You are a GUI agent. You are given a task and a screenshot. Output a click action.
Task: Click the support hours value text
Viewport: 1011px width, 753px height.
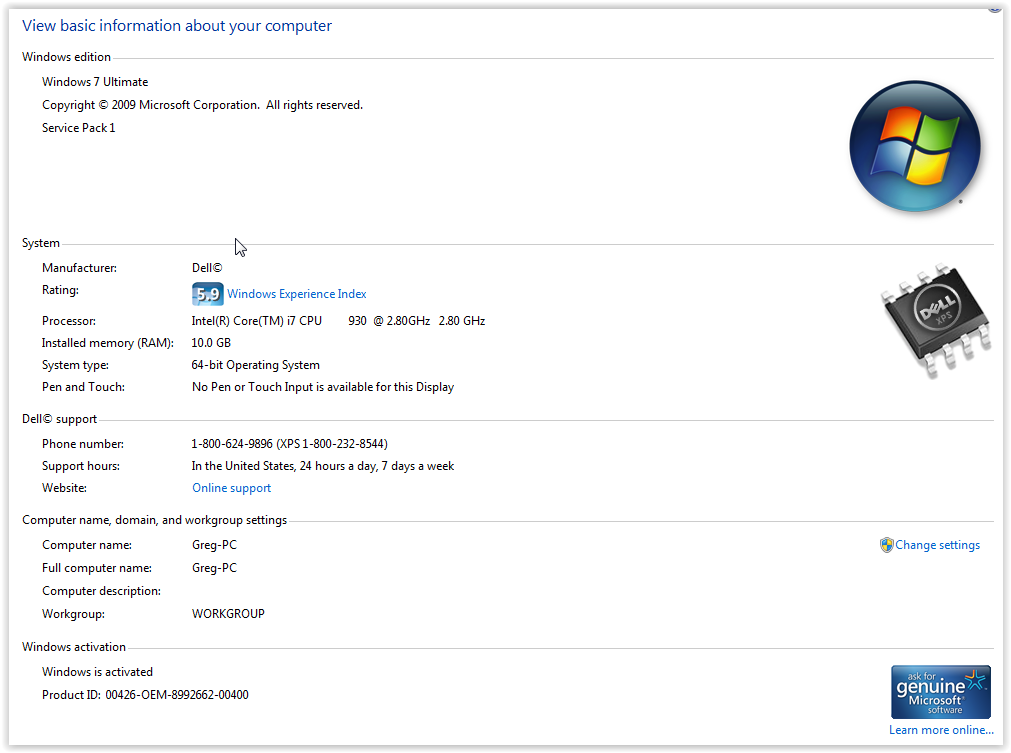coord(323,466)
